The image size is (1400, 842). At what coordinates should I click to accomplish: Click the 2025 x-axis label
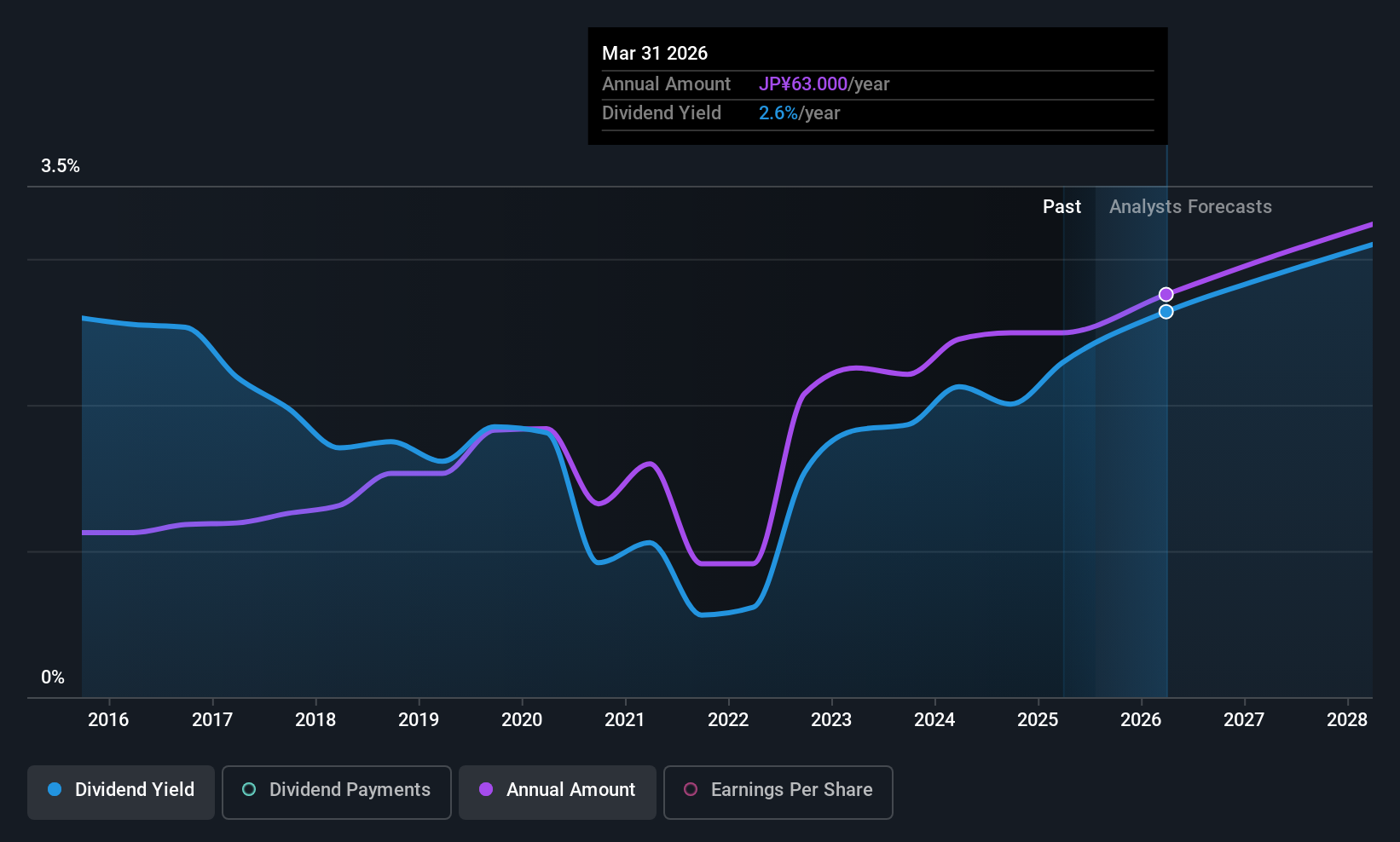1038,719
